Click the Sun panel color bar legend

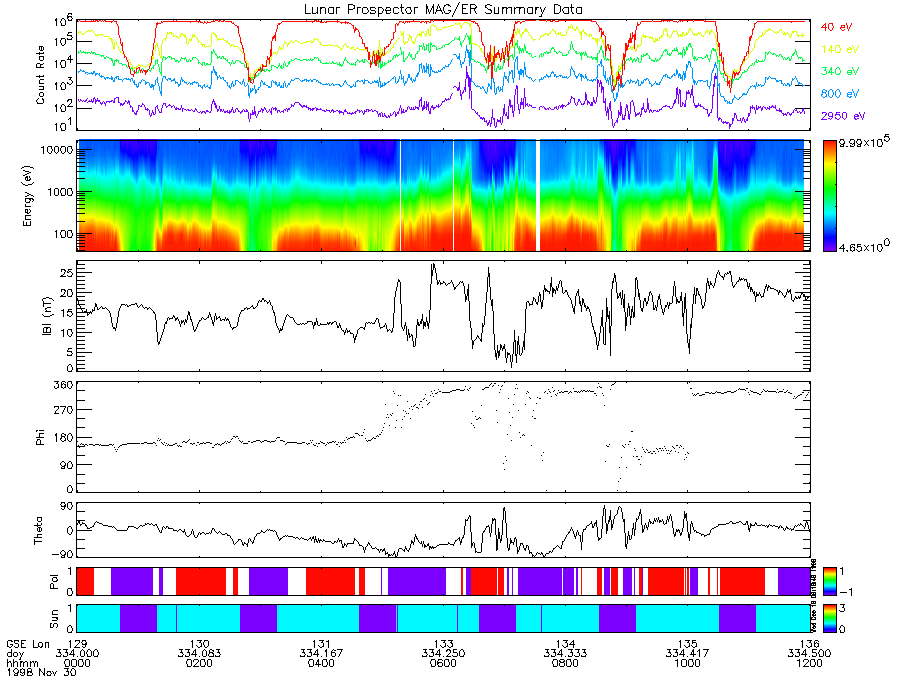coord(829,618)
